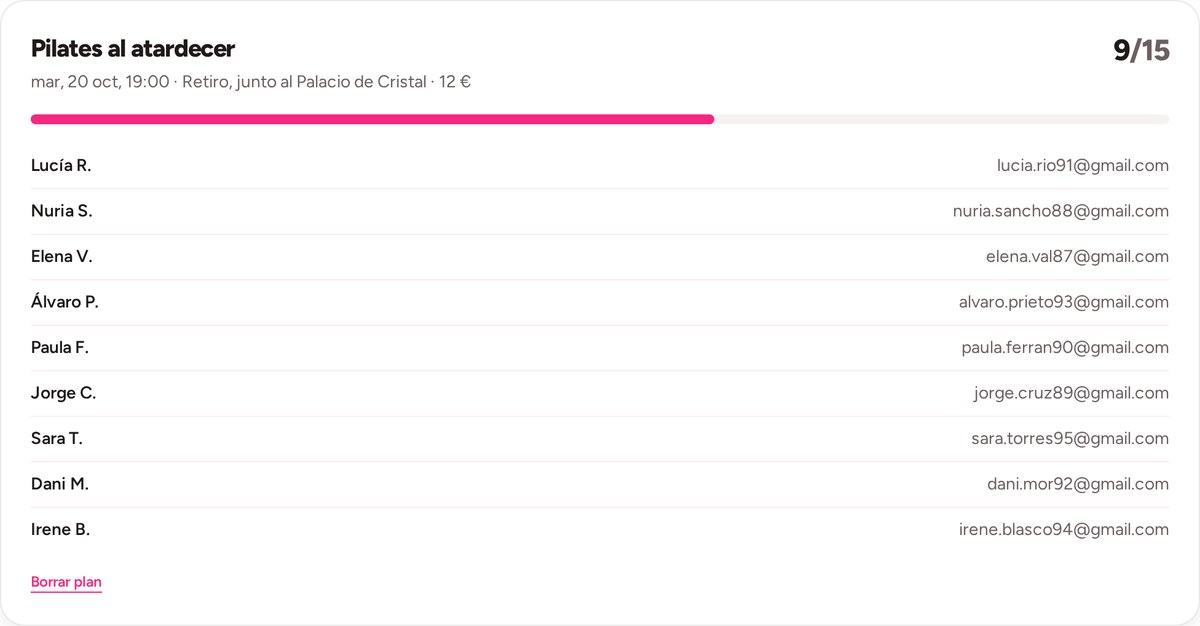Select attendee Elena V.

61,257
